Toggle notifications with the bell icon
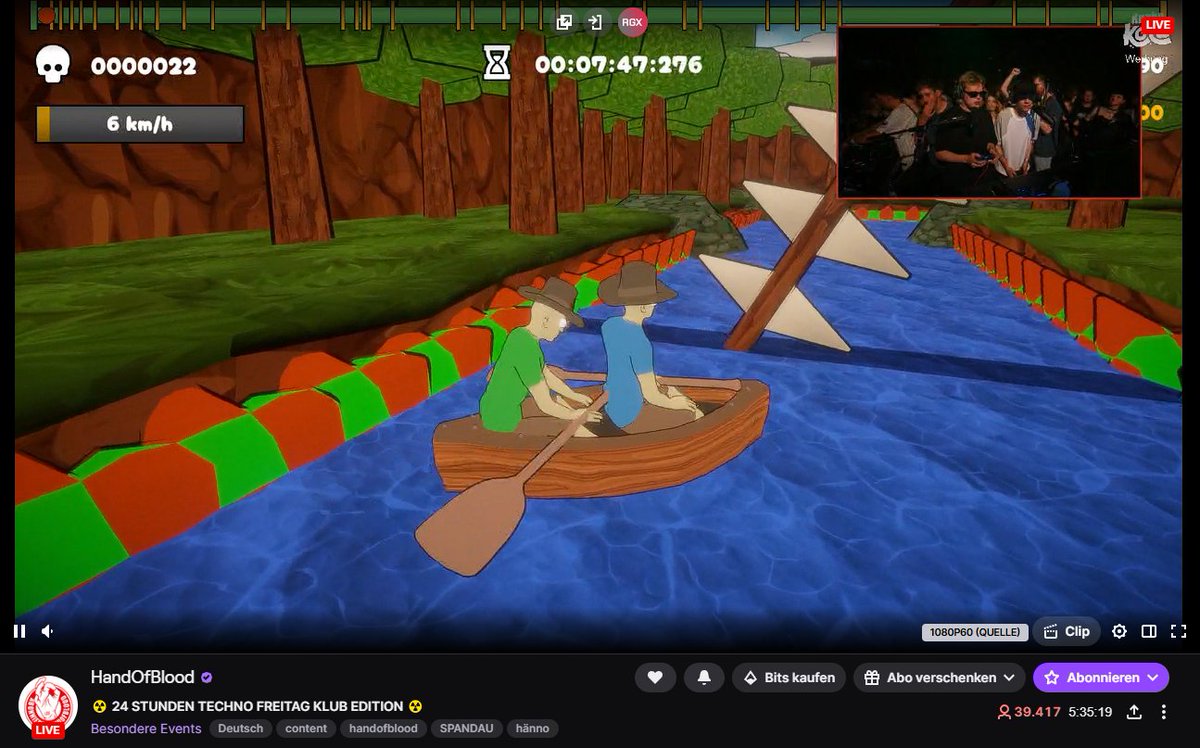Screen dimensions: 1200x748 point(704,677)
